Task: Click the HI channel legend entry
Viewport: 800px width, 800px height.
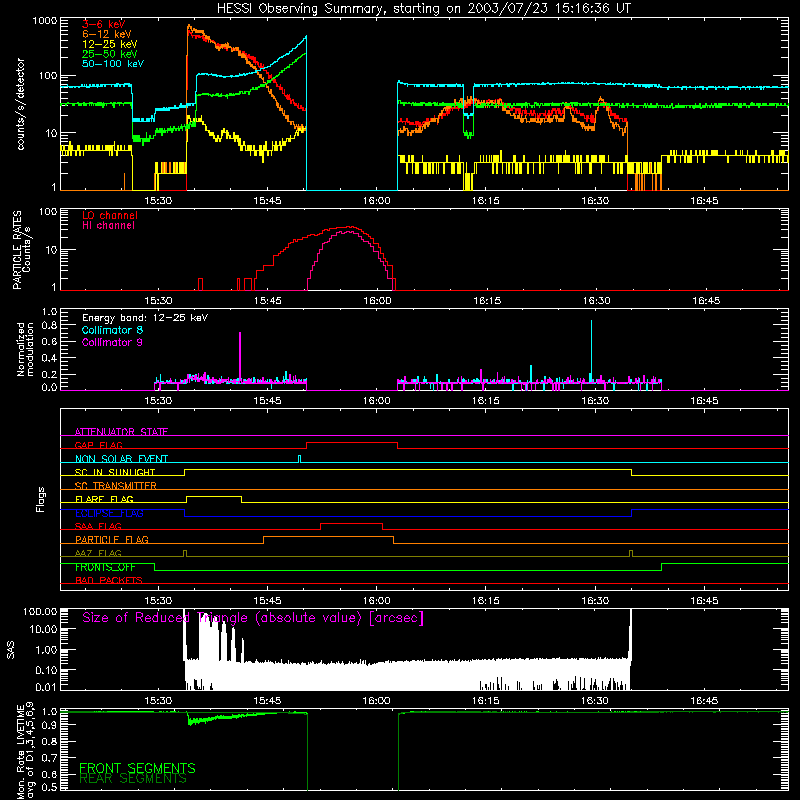Action: 108,226
